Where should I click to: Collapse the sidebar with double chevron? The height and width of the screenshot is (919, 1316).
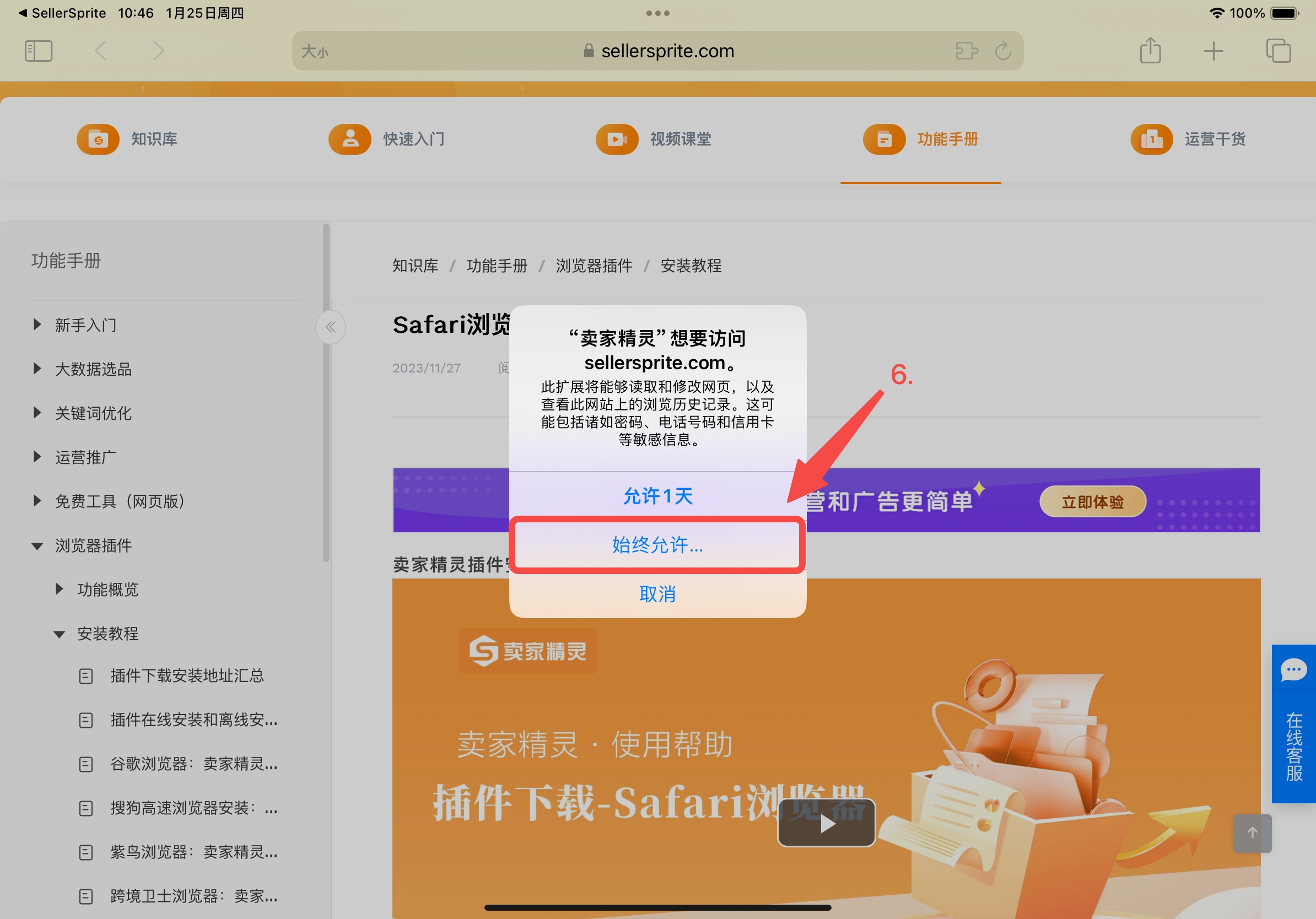[x=331, y=327]
